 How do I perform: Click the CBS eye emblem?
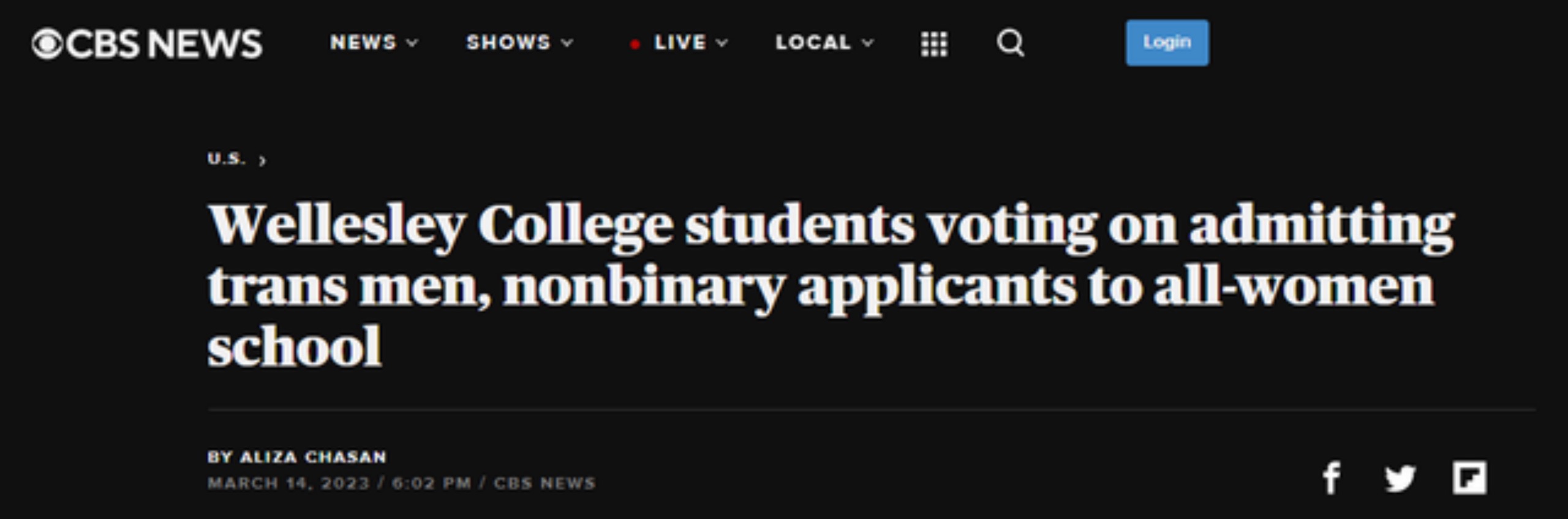pos(47,44)
